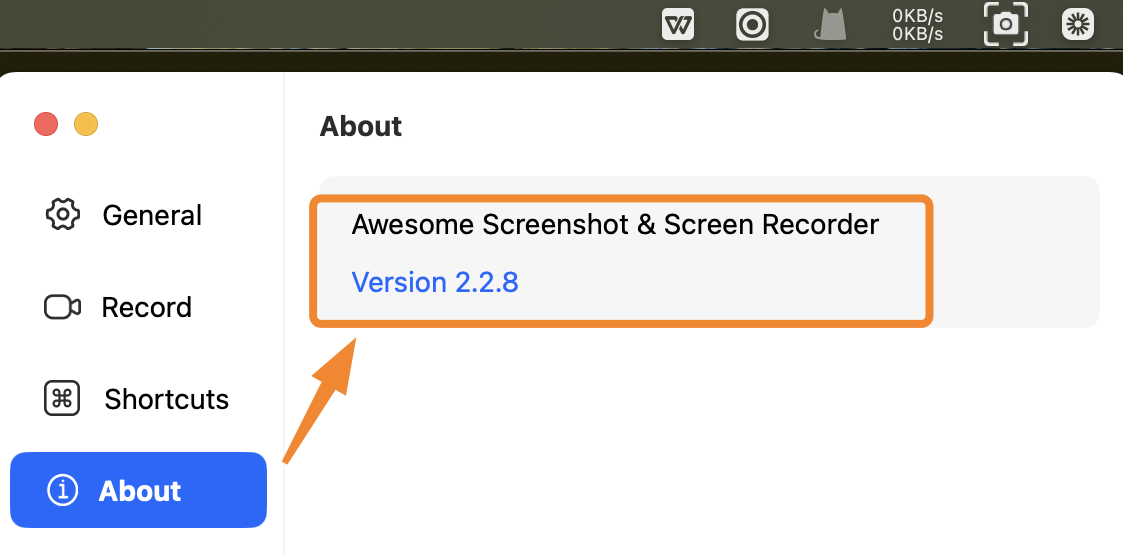Viewport: 1123px width, 556px height.
Task: Click the circular record icon in menu bar
Action: 752,25
